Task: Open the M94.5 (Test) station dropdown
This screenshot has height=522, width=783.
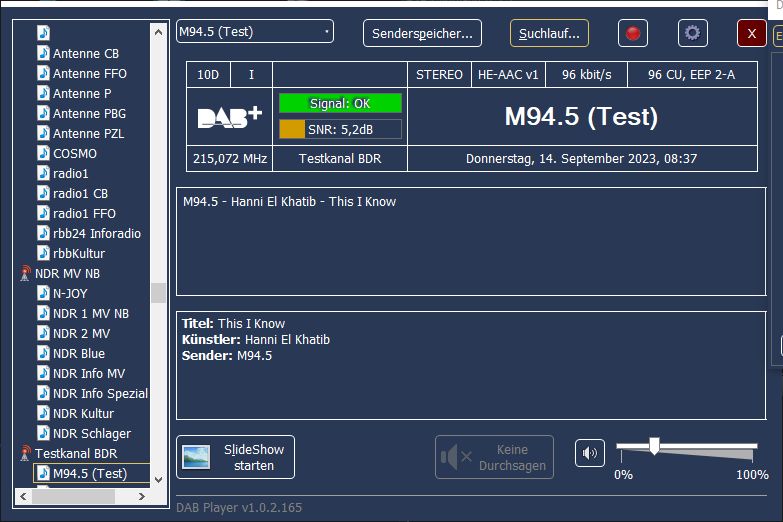Action: [x=255, y=32]
